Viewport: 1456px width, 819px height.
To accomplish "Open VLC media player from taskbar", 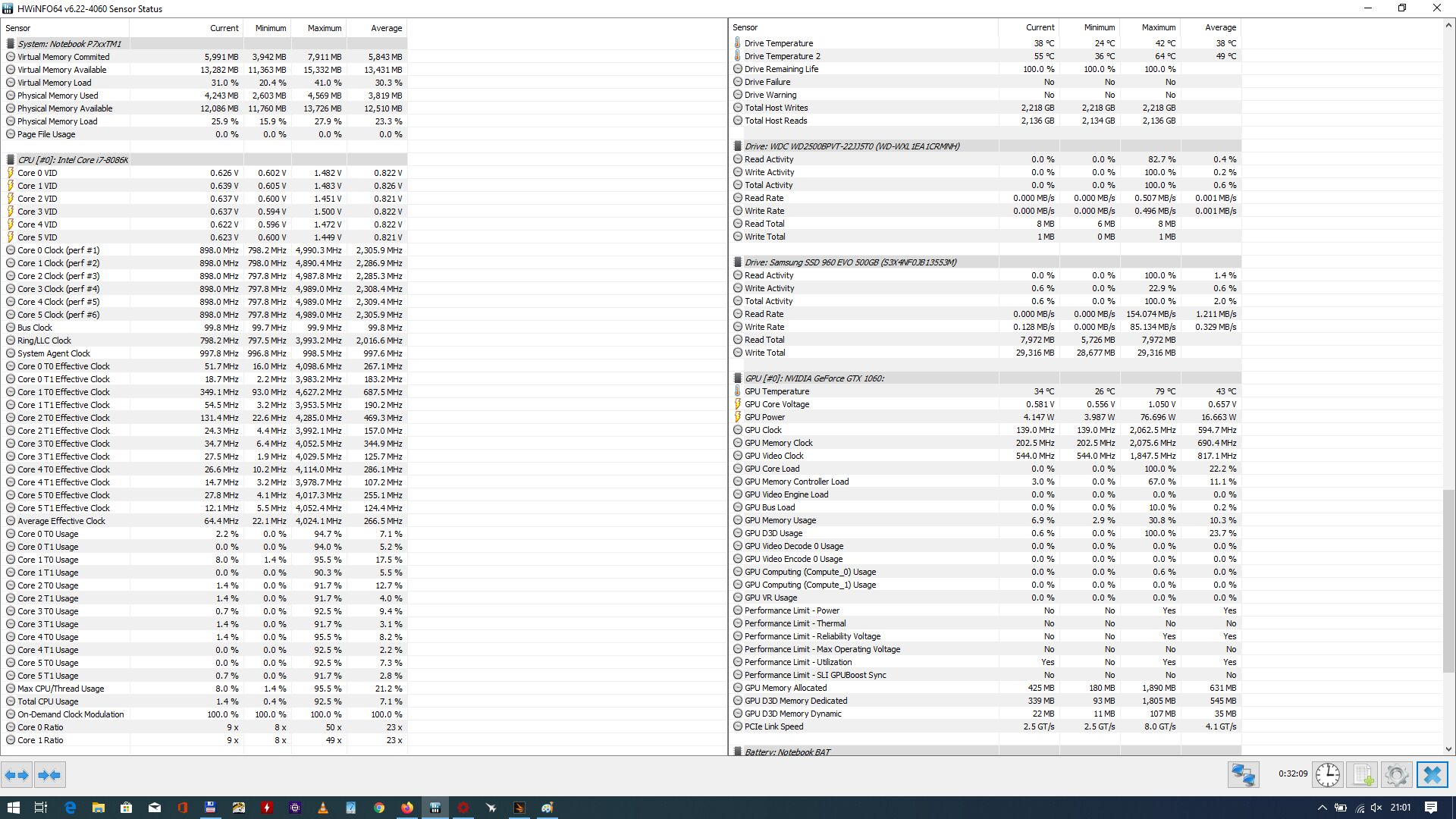I will pos(323,808).
